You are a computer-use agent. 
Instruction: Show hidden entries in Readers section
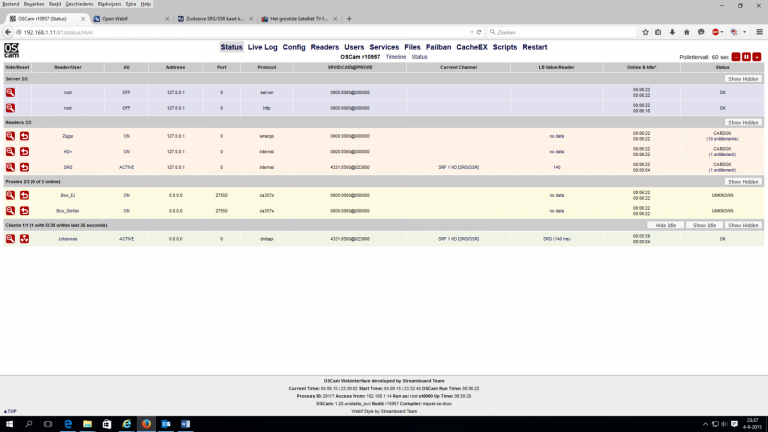click(x=743, y=122)
